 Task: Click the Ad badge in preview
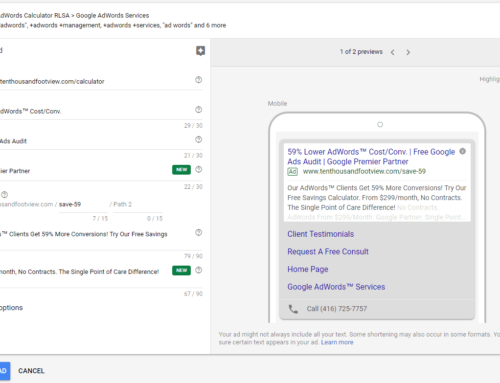(292, 172)
